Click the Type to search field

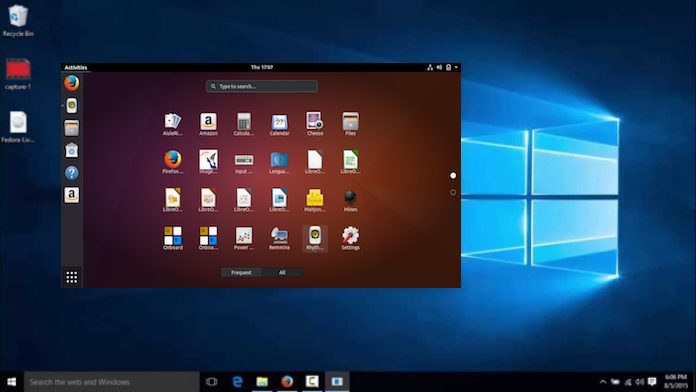pos(261,86)
